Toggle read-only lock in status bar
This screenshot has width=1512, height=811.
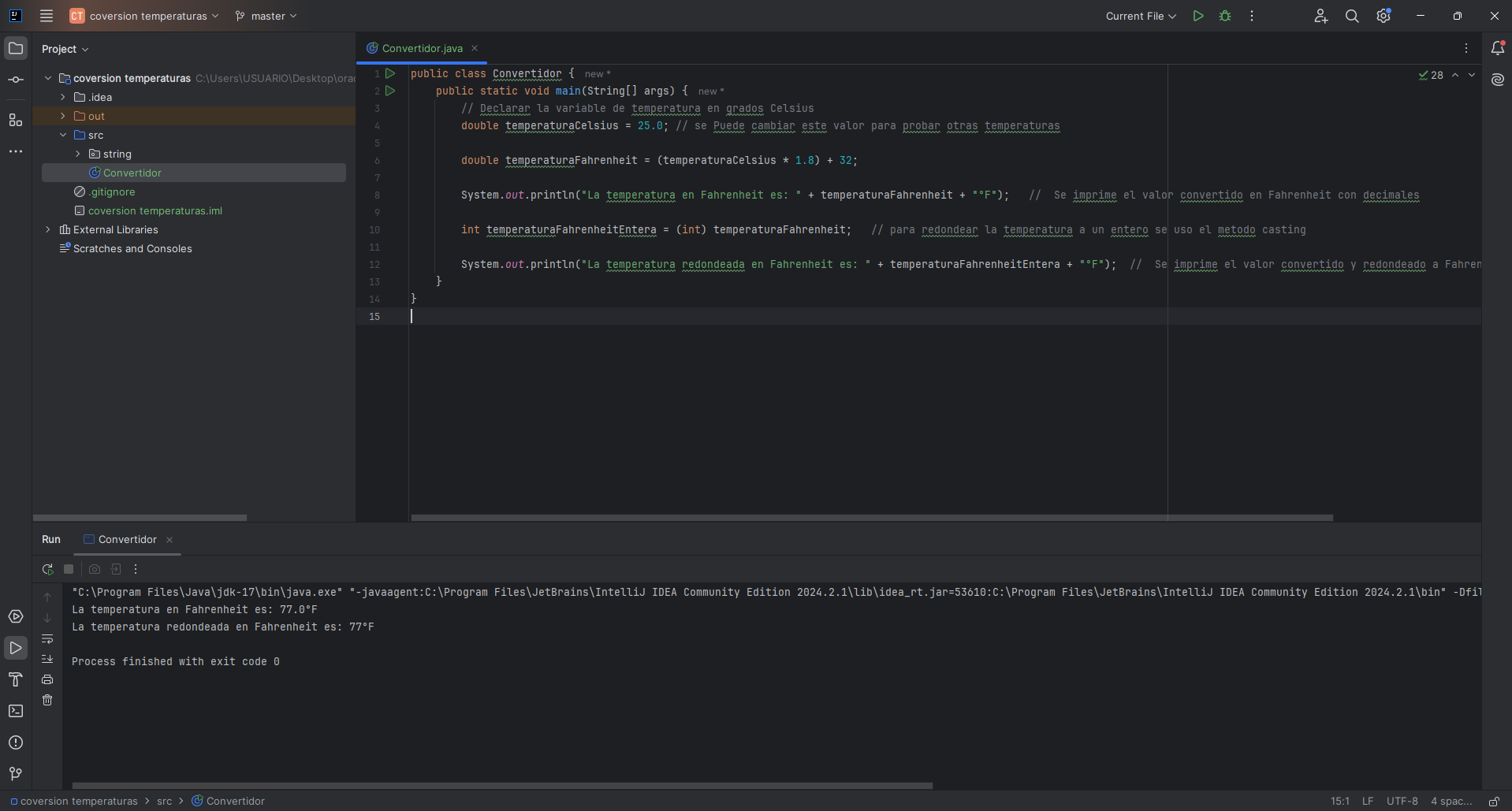coord(1494,801)
